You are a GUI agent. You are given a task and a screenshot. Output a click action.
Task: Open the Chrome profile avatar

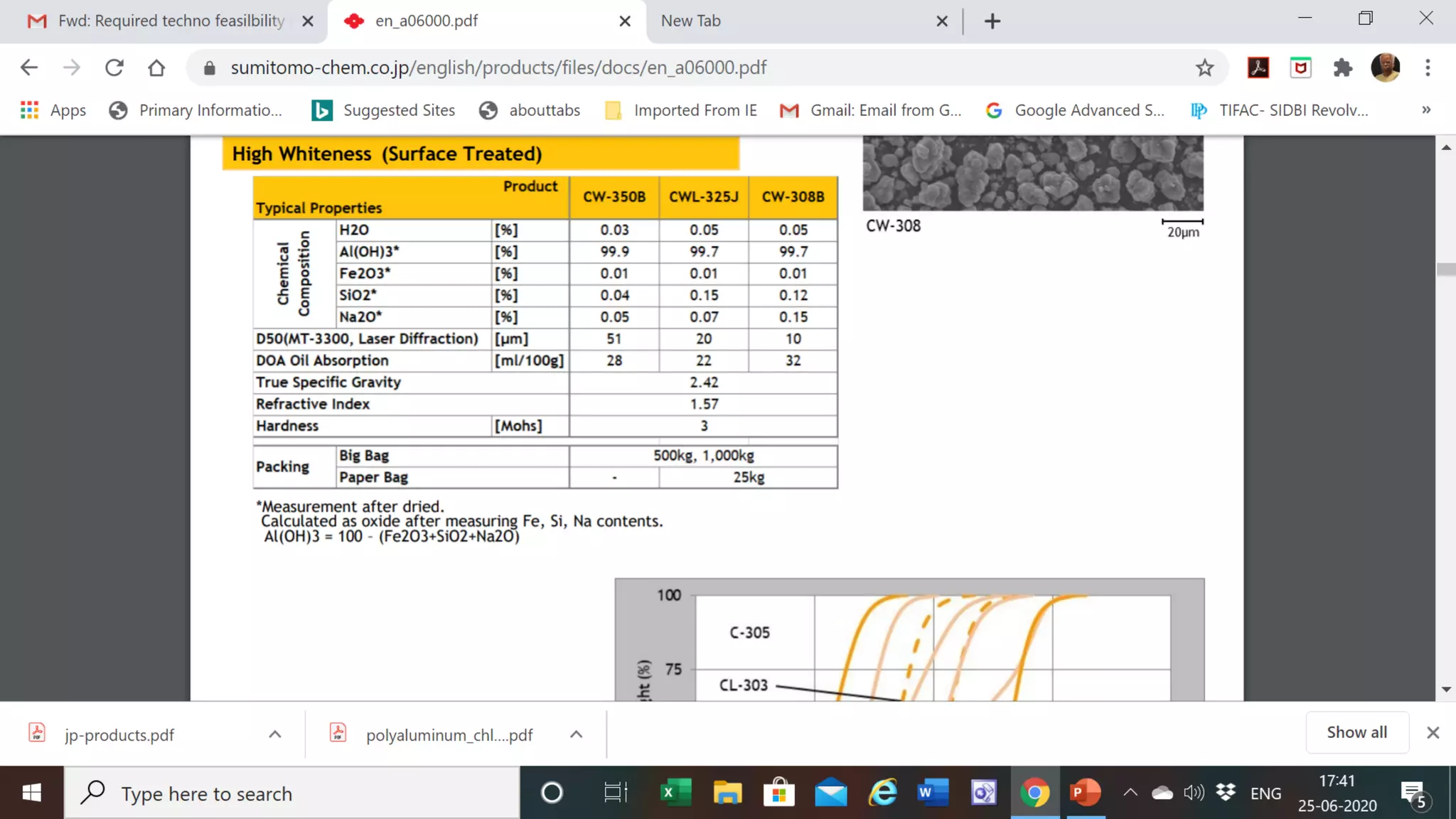tap(1386, 68)
